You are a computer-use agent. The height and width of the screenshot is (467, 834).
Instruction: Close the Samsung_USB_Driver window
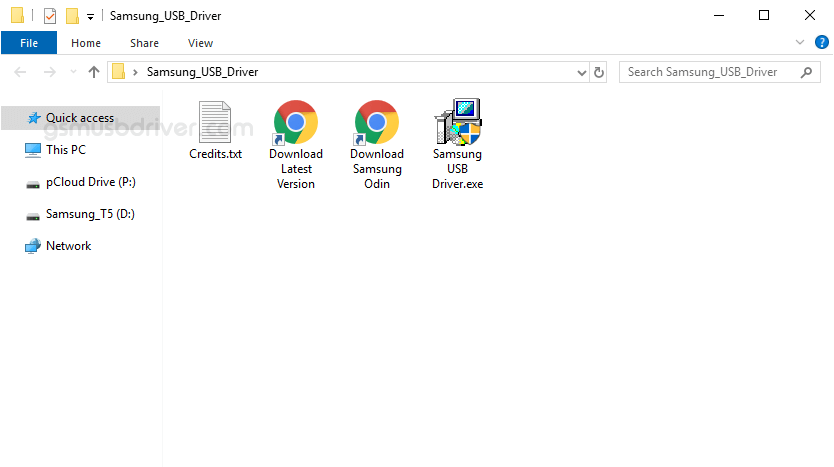point(810,15)
